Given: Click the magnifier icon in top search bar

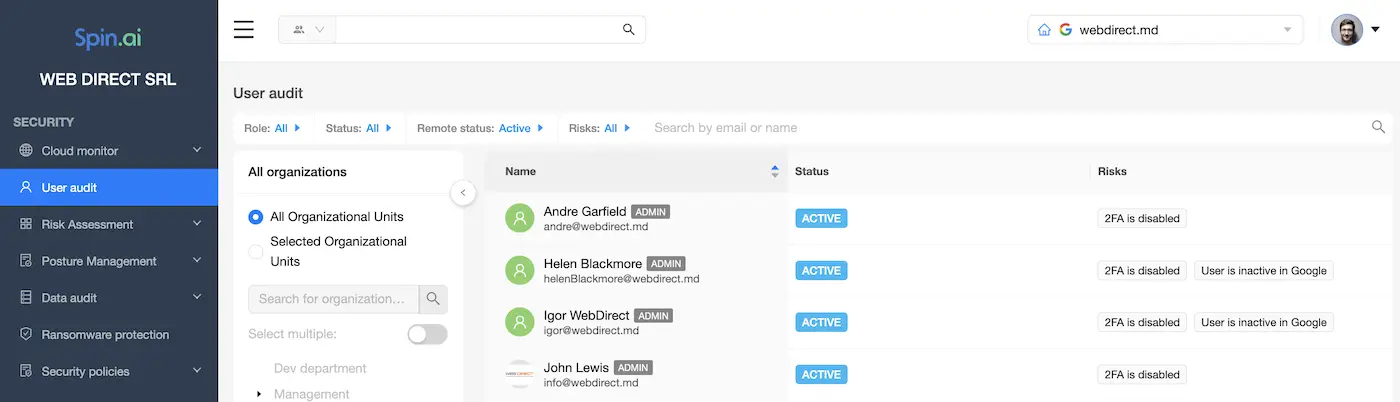Looking at the screenshot, I should tap(629, 30).
